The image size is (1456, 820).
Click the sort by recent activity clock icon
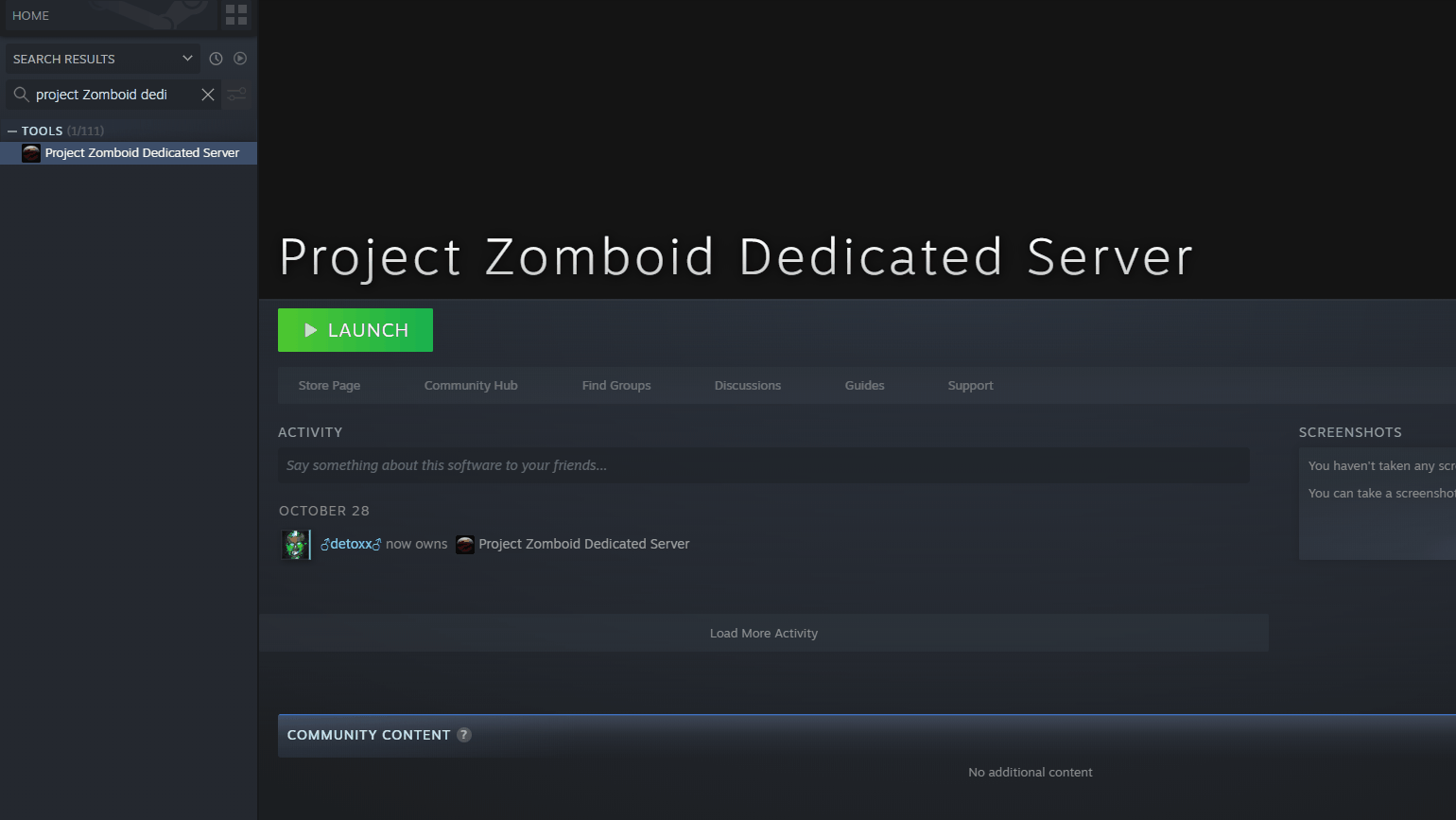click(216, 59)
